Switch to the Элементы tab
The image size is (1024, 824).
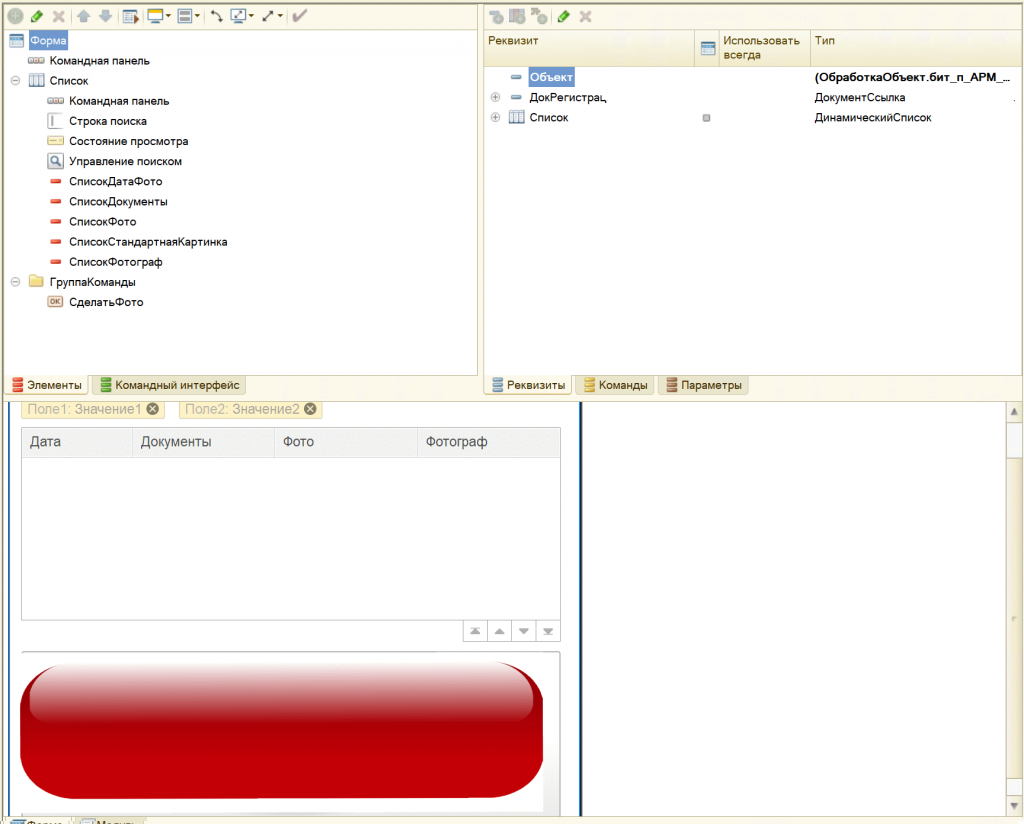pos(48,385)
